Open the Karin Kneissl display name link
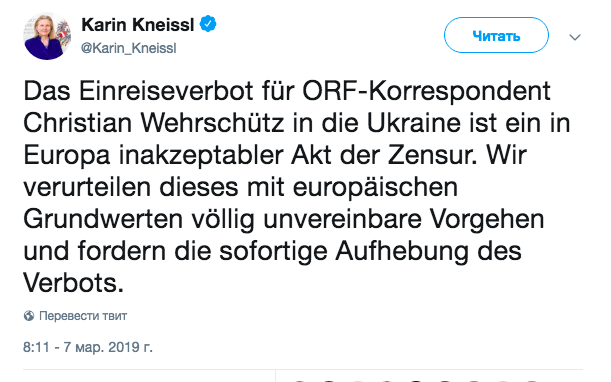Image resolution: width=611 pixels, height=382 pixels. (138, 25)
